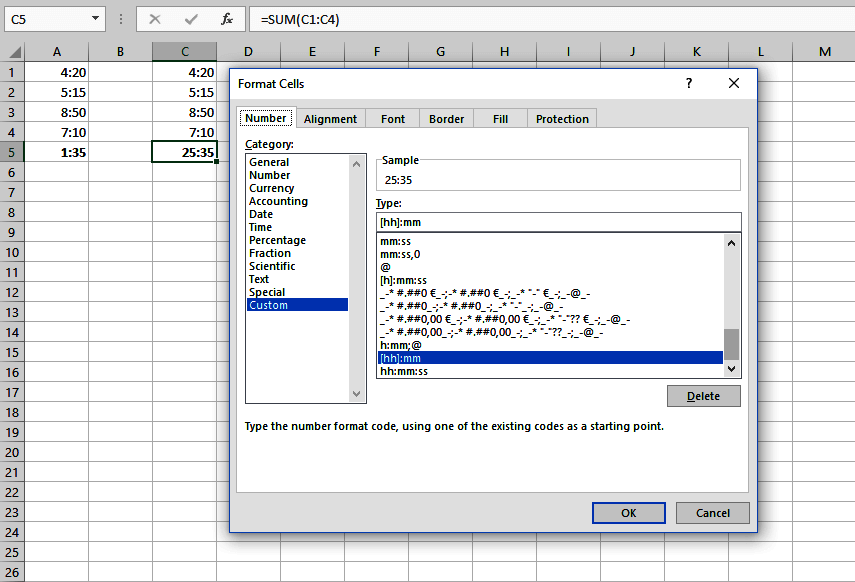
Task: Click inside the Type input field
Action: (550, 221)
